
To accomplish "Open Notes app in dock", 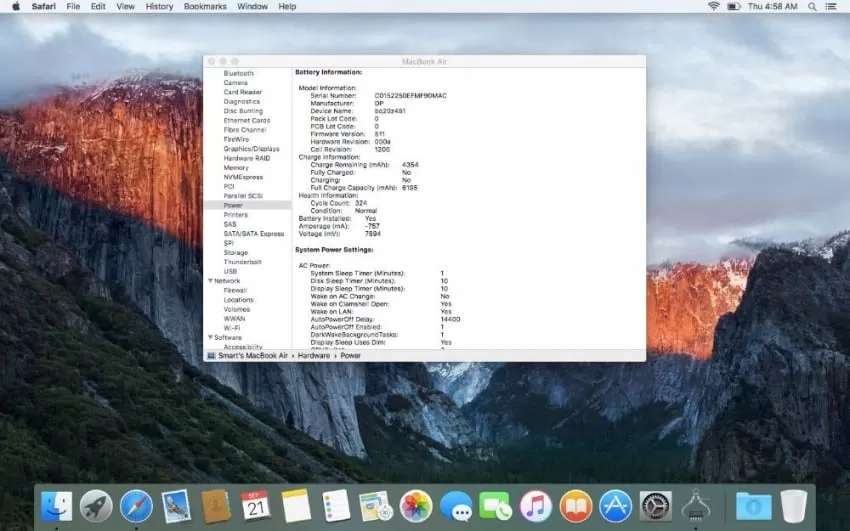I will 296,506.
